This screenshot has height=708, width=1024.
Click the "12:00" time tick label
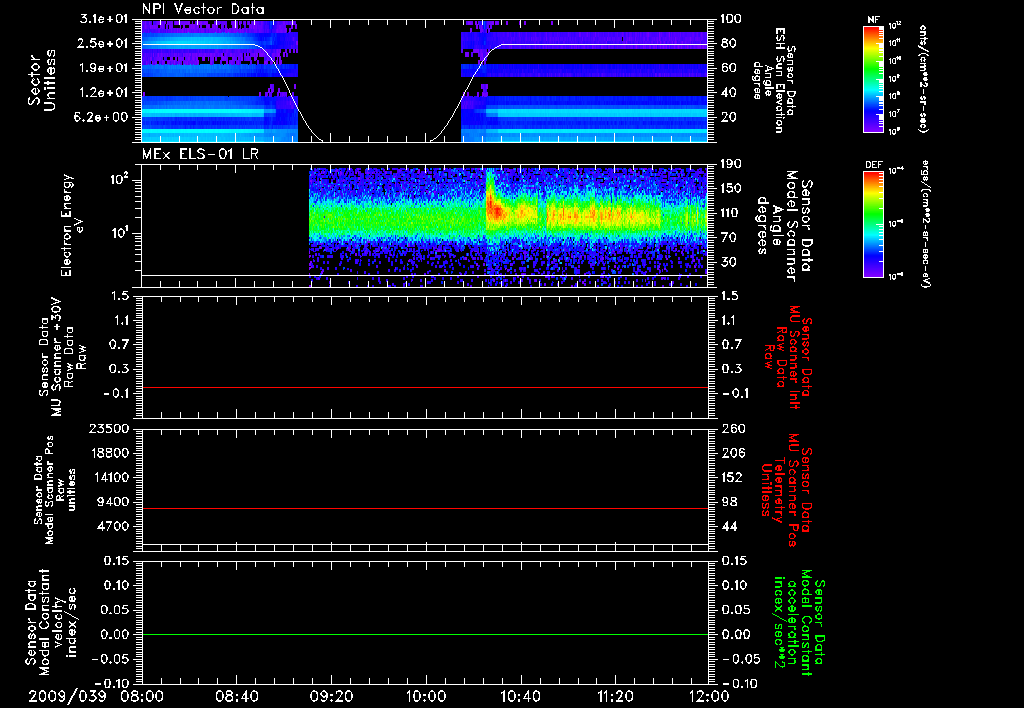point(708,696)
